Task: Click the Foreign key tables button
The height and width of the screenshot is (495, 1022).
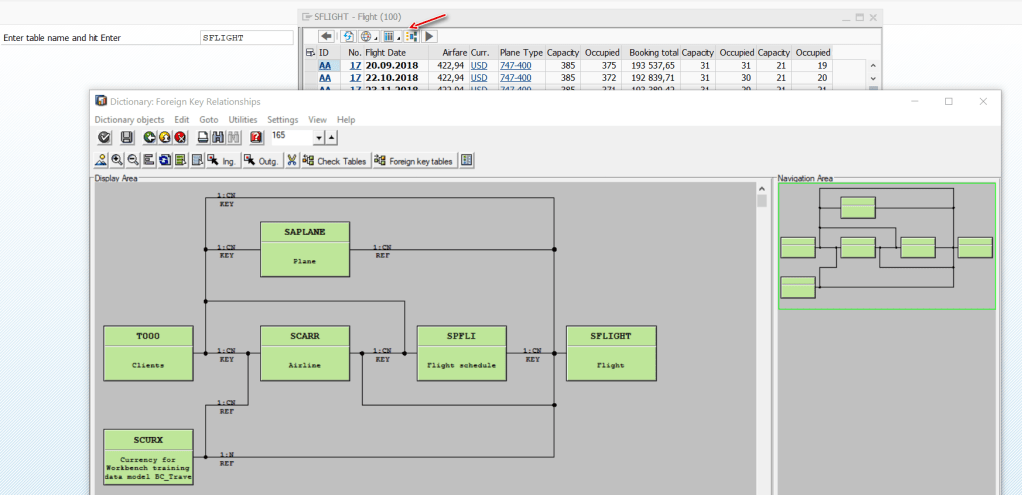Action: 414,160
